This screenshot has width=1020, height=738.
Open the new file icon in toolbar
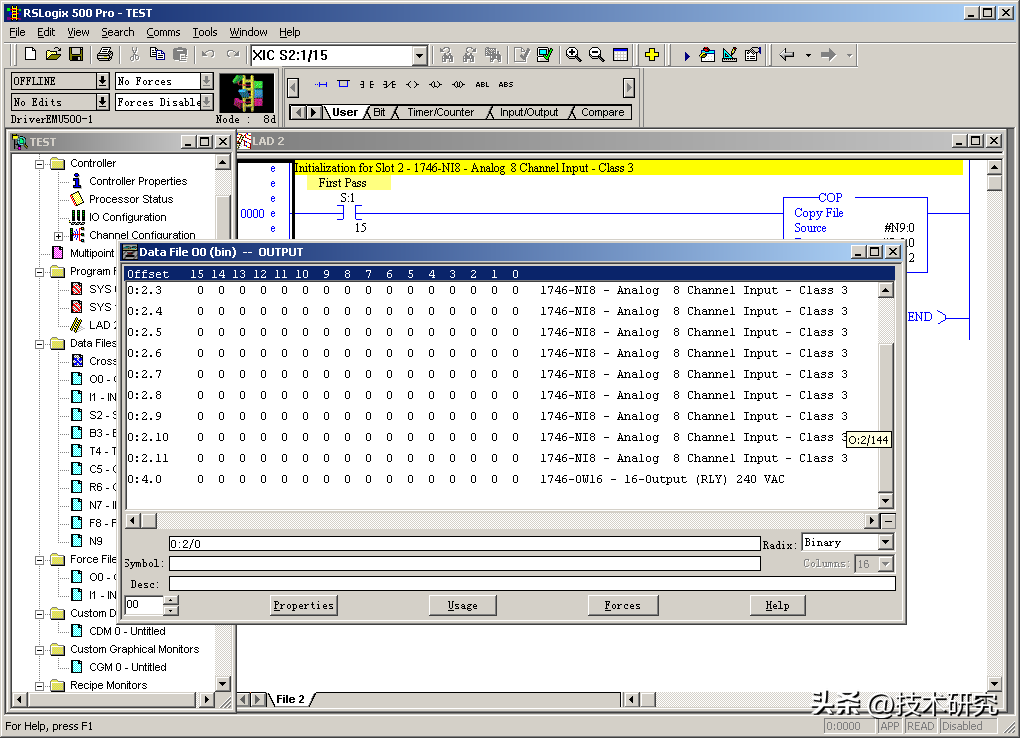pyautogui.click(x=30, y=55)
